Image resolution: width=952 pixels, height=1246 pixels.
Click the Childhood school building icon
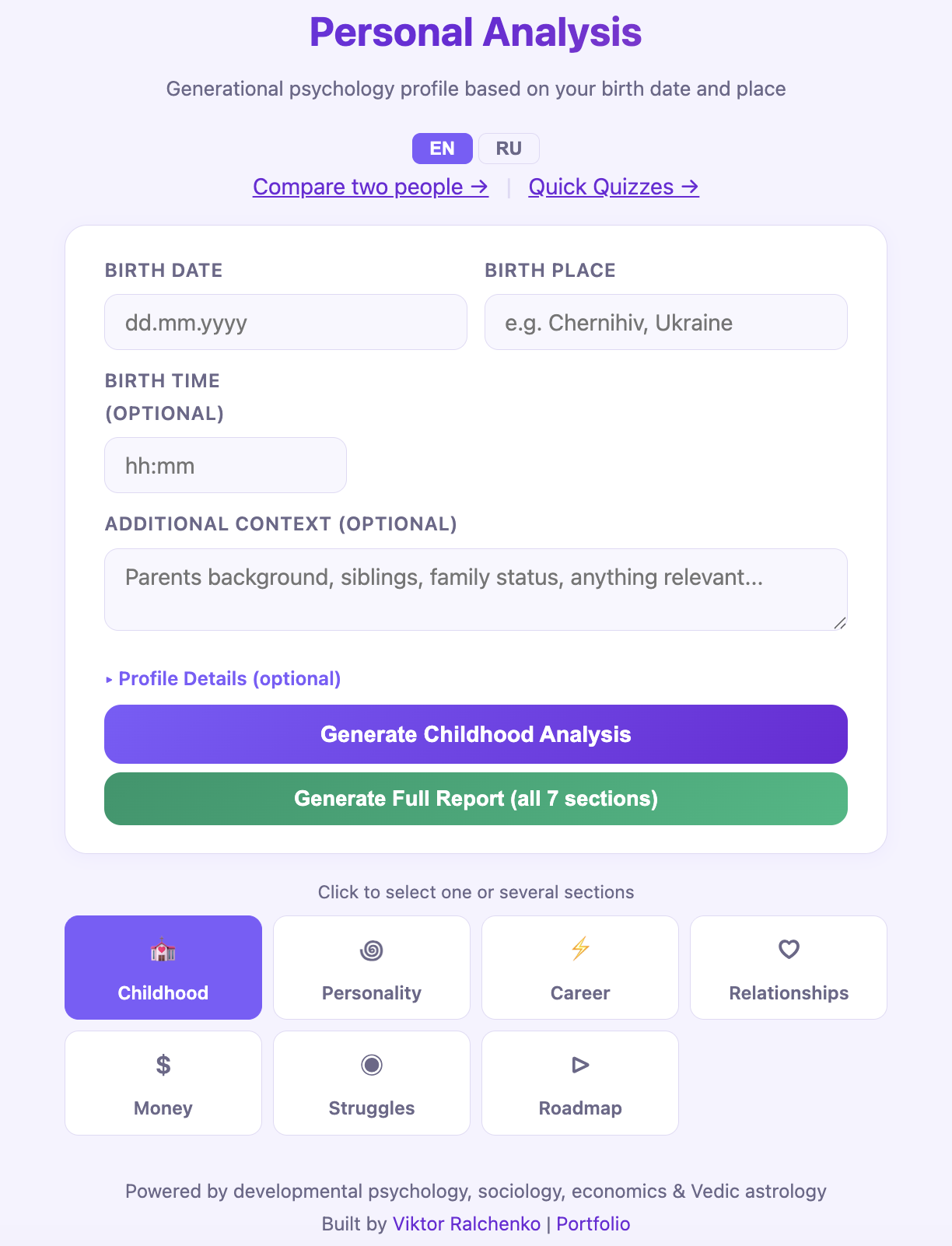coord(163,950)
